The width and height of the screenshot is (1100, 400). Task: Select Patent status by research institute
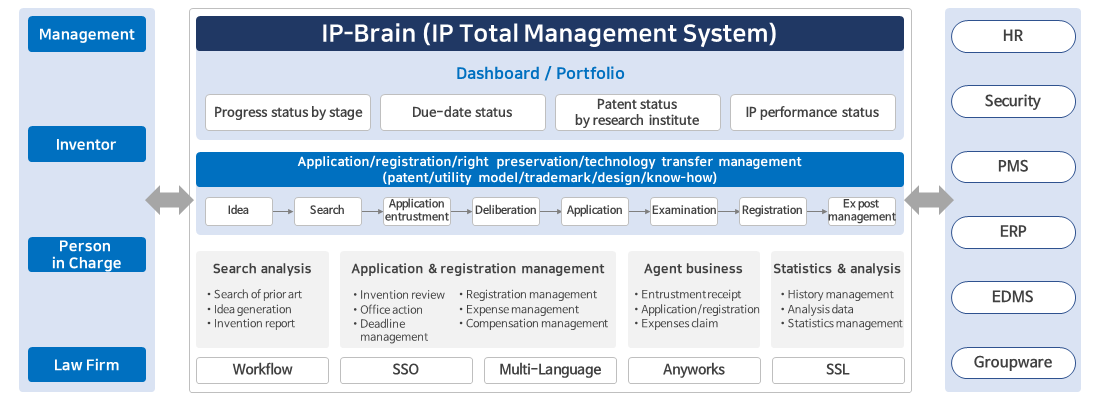pos(638,112)
